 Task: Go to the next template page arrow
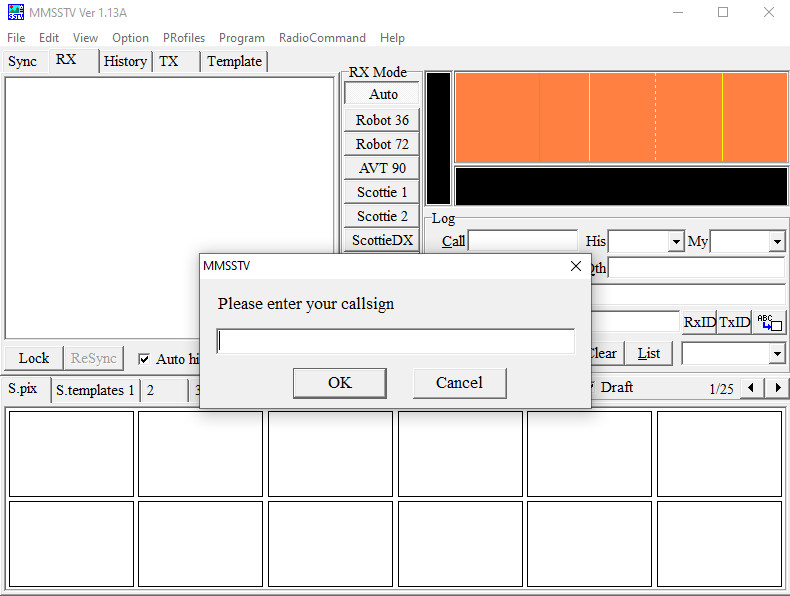coord(777,387)
